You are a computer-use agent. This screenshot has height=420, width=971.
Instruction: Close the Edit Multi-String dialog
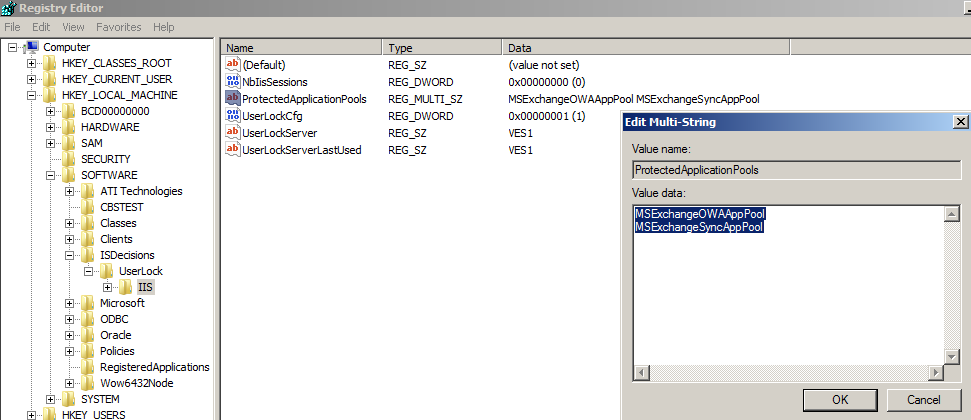[960, 122]
